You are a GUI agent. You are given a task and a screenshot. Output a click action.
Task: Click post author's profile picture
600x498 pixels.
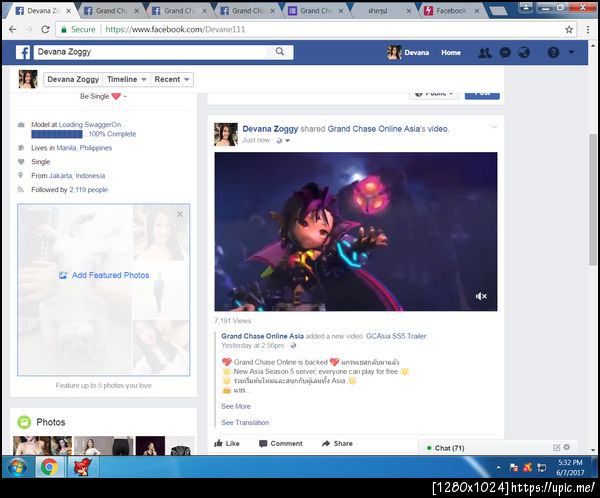pyautogui.click(x=226, y=134)
